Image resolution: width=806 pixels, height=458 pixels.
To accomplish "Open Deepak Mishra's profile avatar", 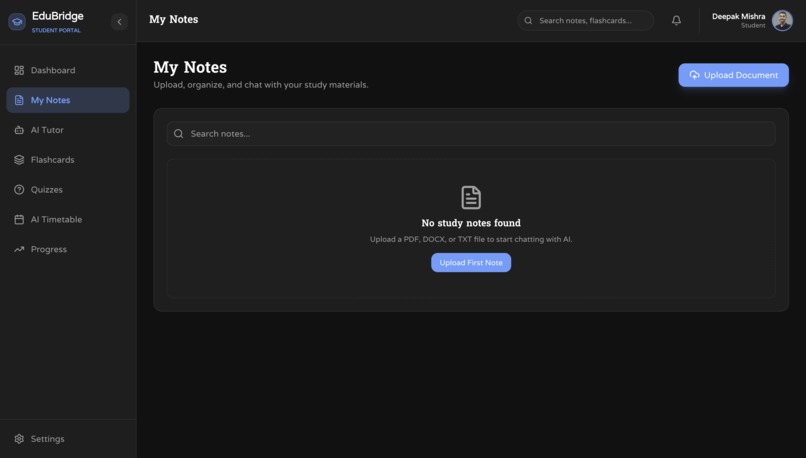I will coord(782,21).
